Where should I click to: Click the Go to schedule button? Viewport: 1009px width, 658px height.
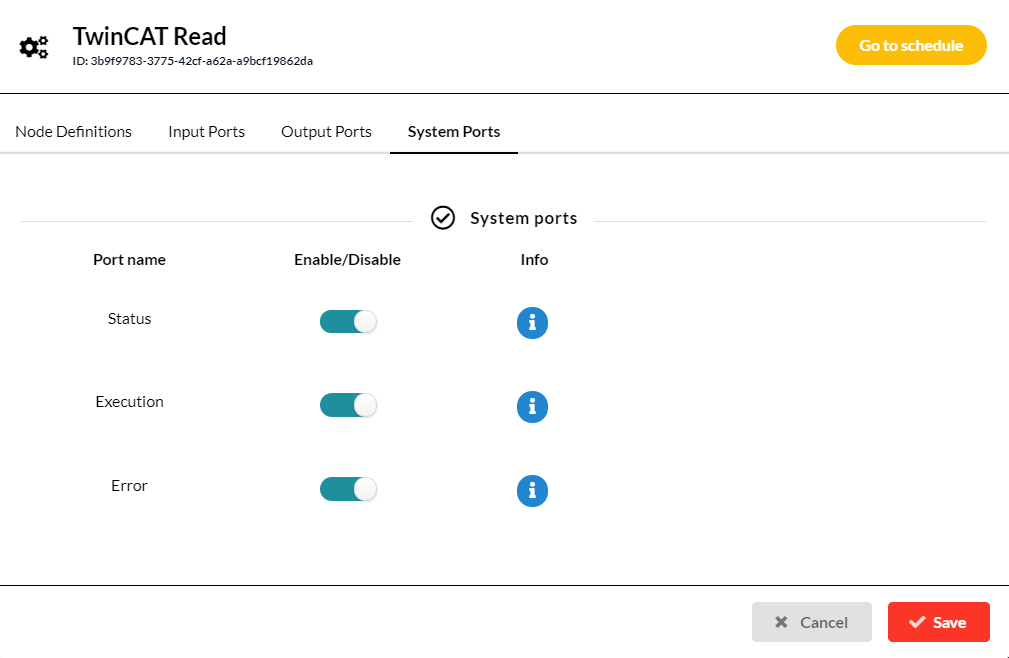click(911, 45)
